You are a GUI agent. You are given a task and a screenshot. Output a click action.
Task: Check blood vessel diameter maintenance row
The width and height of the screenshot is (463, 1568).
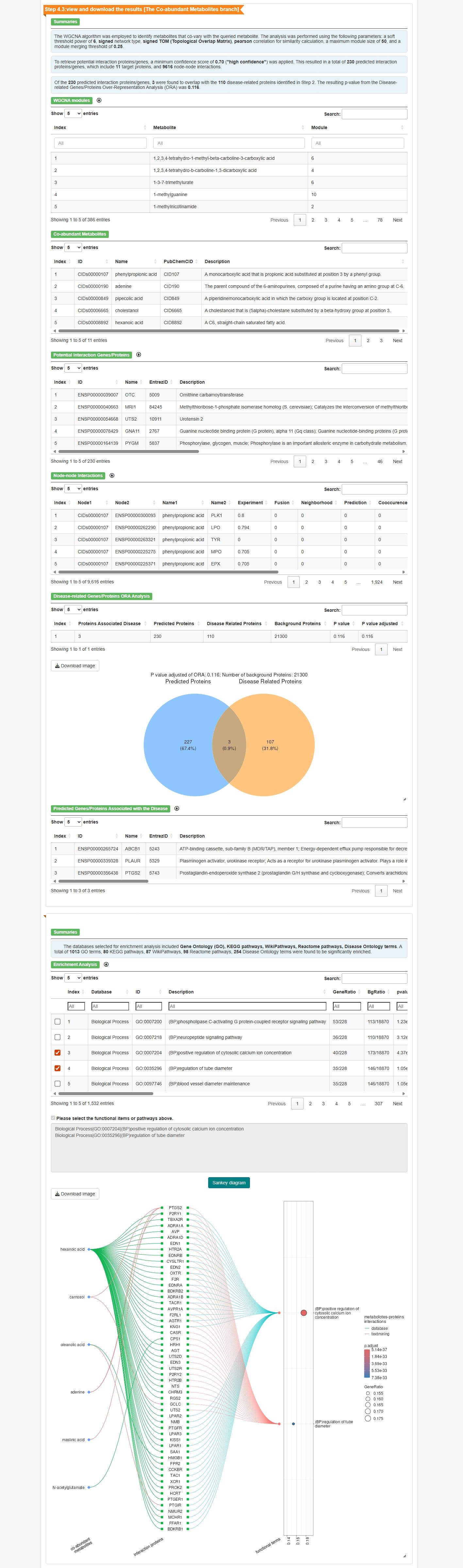pos(58,1083)
